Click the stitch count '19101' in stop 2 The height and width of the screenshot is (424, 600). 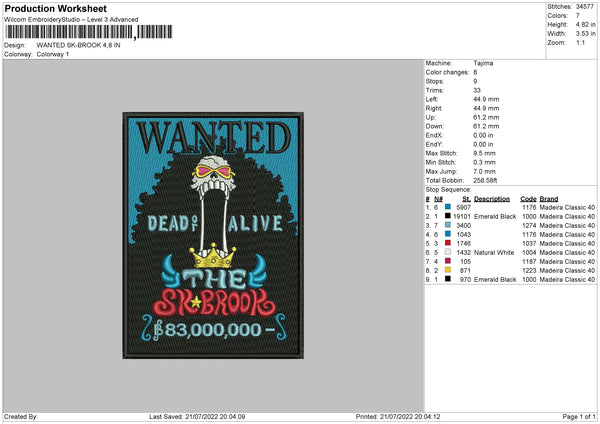click(462, 217)
